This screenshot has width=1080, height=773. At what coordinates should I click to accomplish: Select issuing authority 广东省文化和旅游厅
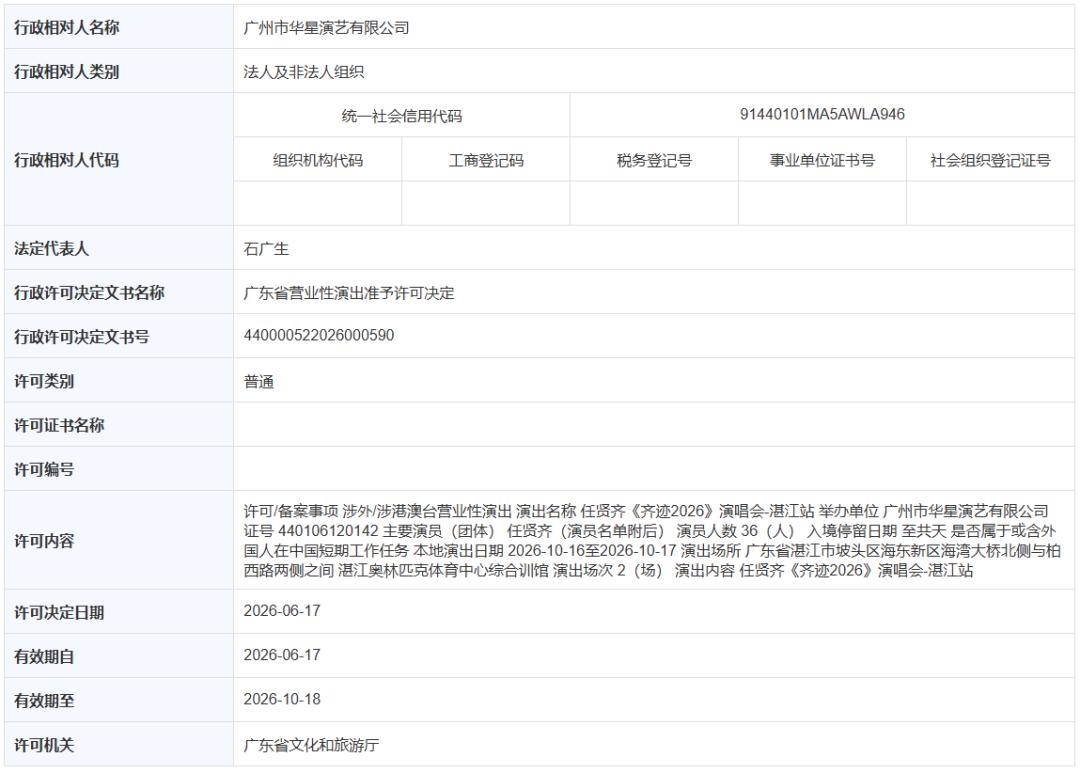tap(311, 745)
